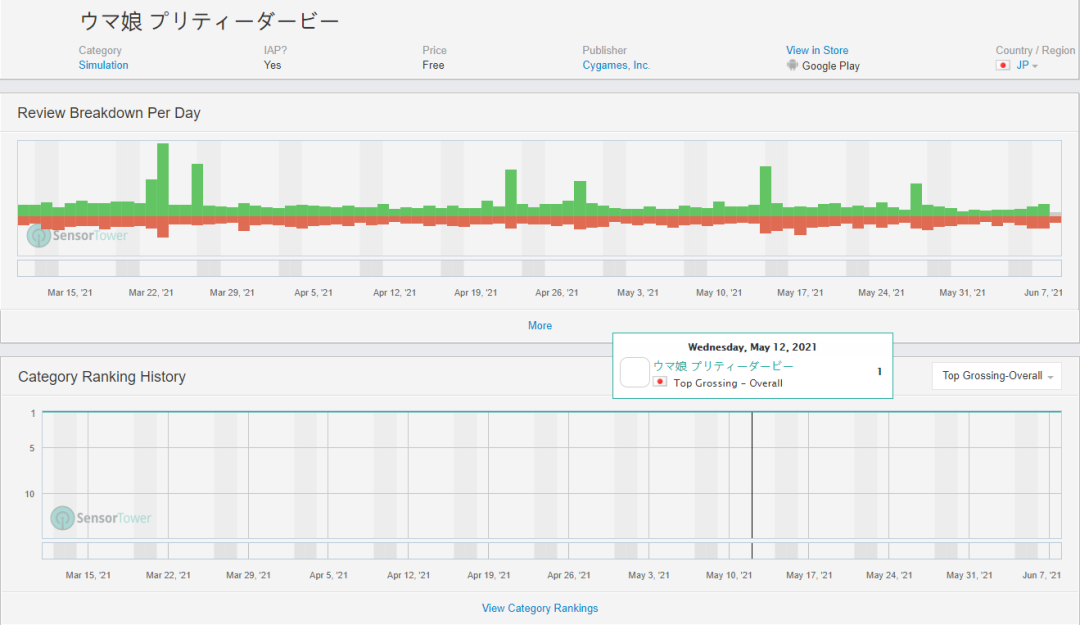This screenshot has width=1080, height=625.
Task: Open the Top Grossing-Overall dropdown
Action: click(x=997, y=376)
